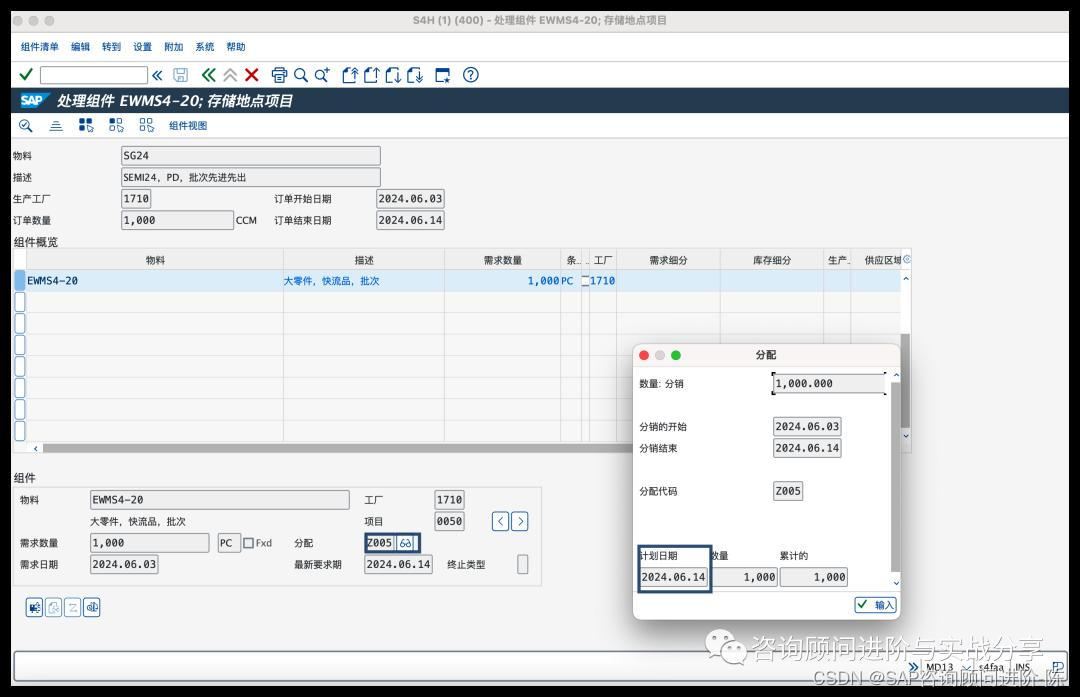1080x697 pixels.
Task: Open the 转到 menu
Action: (x=112, y=47)
